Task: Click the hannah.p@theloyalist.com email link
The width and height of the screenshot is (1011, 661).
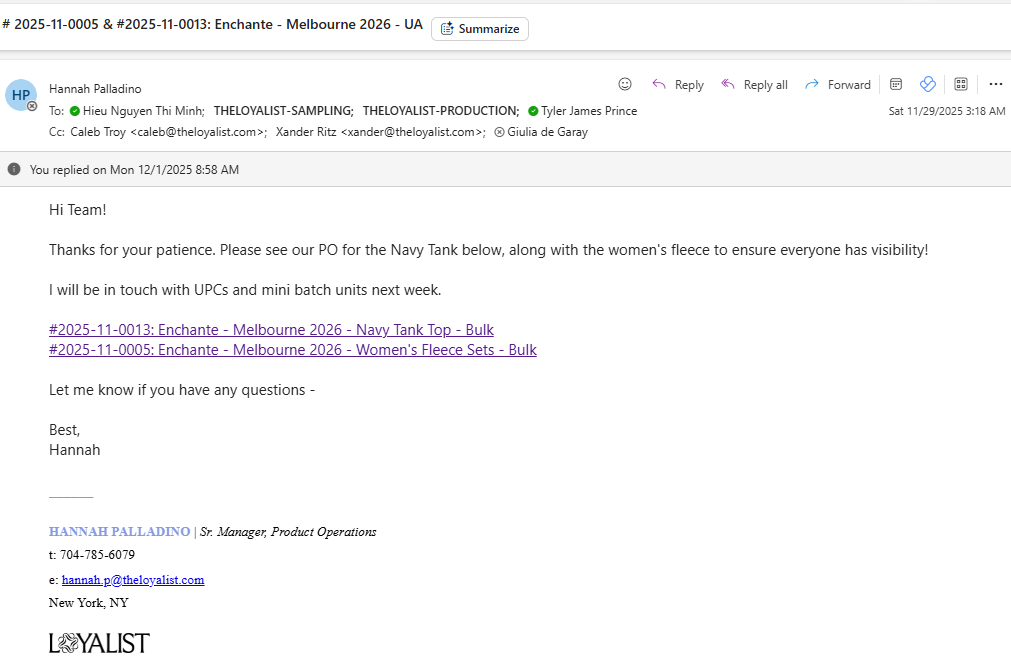Action: click(133, 580)
